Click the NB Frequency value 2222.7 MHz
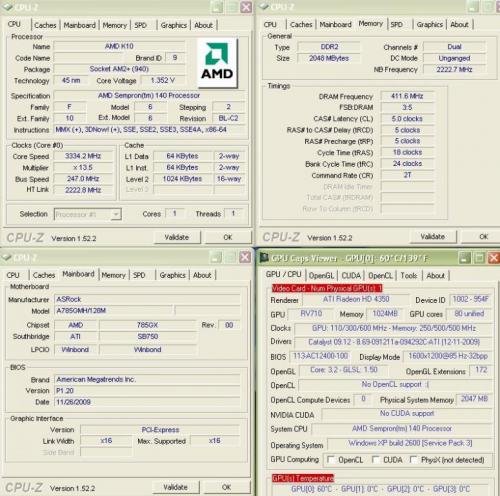Viewport: 500px width, 496px height. [x=454, y=70]
